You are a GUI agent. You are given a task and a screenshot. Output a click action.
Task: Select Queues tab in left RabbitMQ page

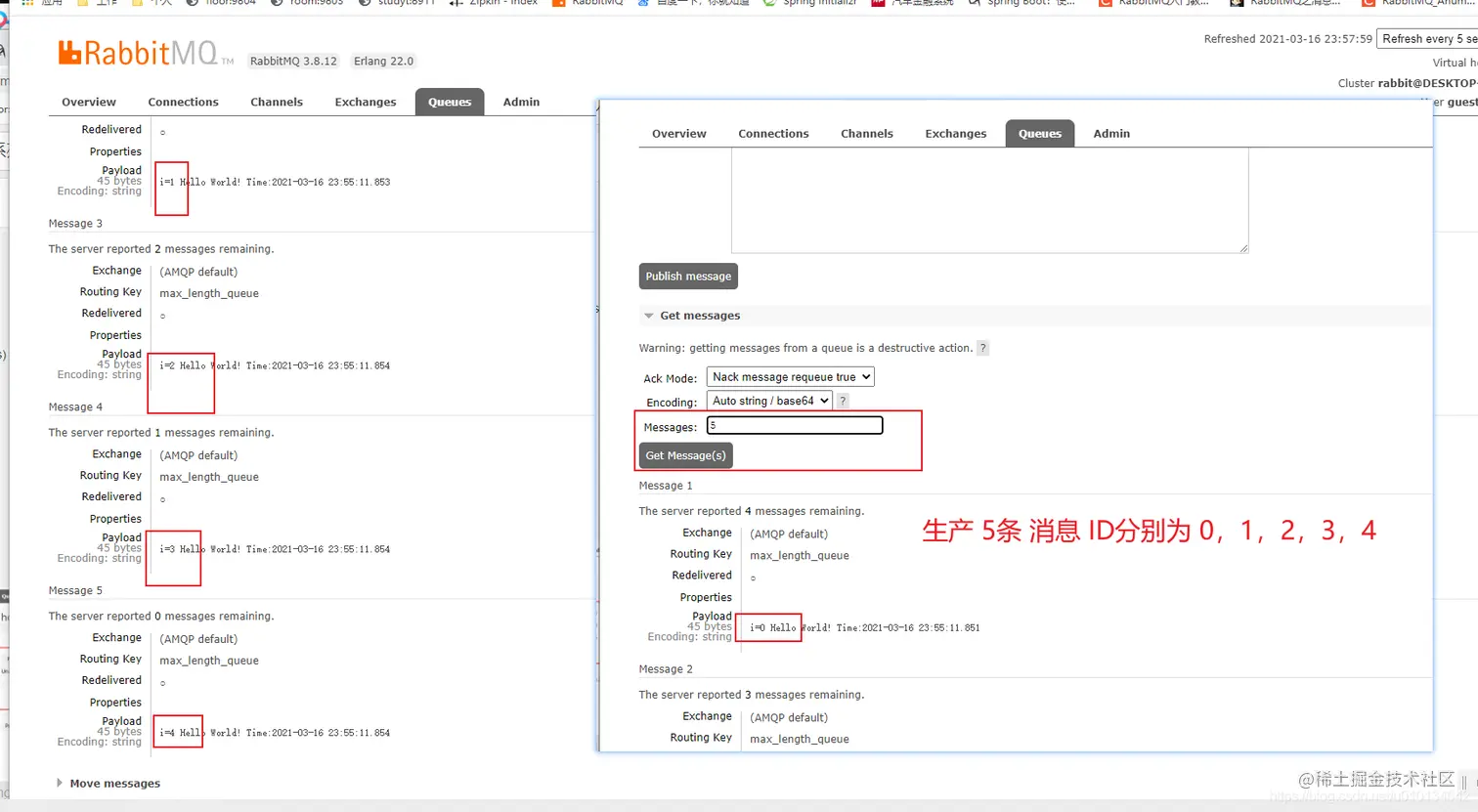coord(450,102)
